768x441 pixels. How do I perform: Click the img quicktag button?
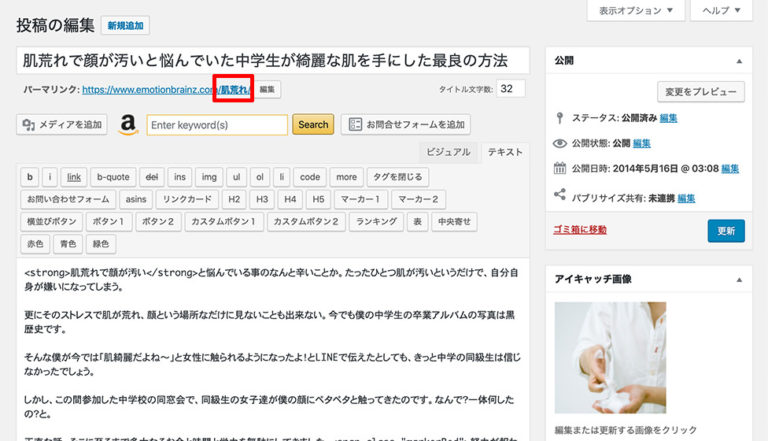(x=209, y=177)
